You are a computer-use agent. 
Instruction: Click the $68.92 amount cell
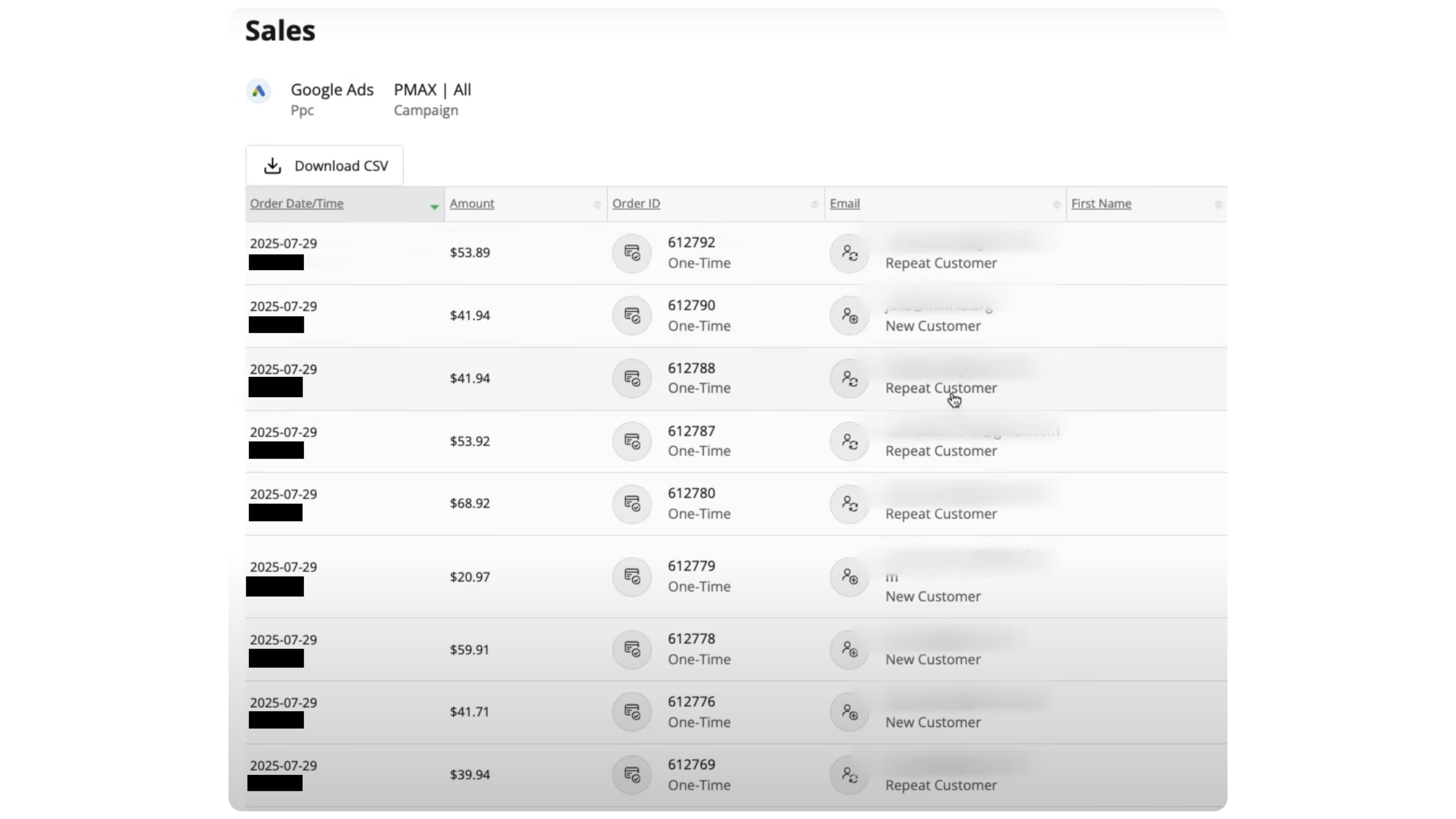(470, 504)
